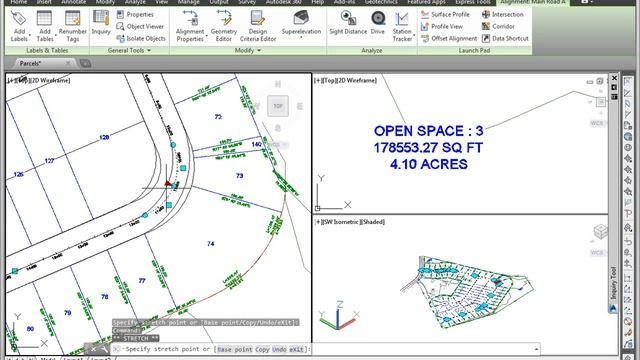Choose Base point command option
640x360 pixels.
click(235, 349)
